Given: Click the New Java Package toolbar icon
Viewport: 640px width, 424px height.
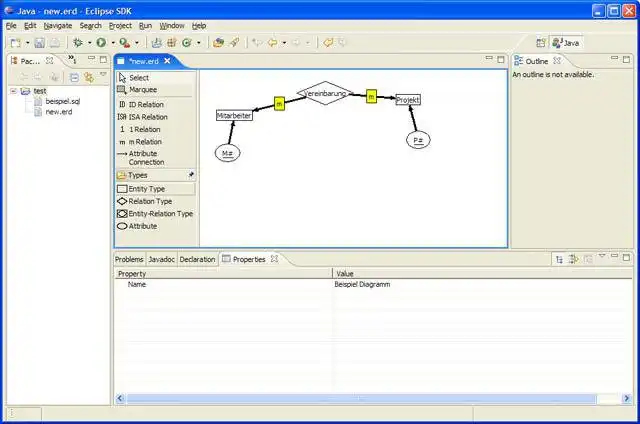Looking at the screenshot, I should (x=172, y=42).
